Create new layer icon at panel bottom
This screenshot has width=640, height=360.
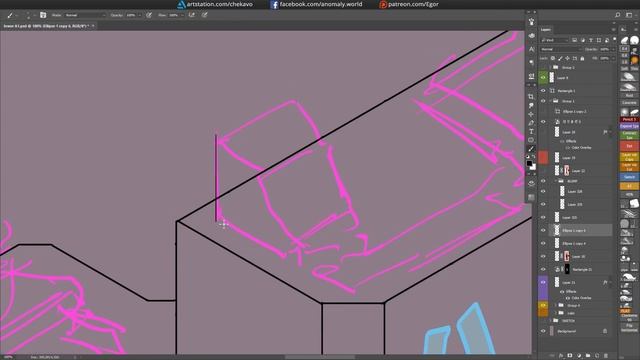tap(597, 356)
